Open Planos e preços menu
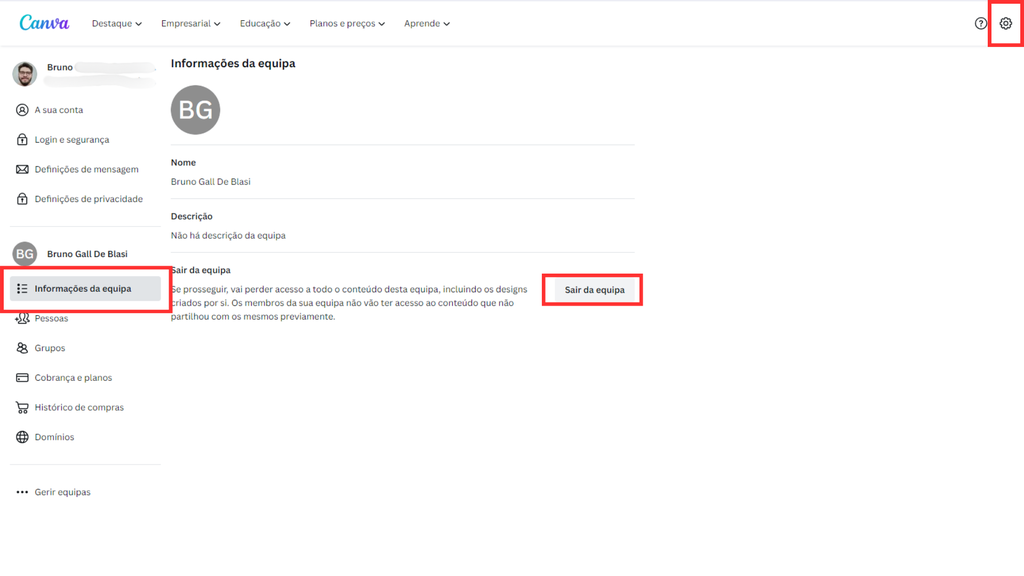This screenshot has width=1024, height=576. click(347, 24)
